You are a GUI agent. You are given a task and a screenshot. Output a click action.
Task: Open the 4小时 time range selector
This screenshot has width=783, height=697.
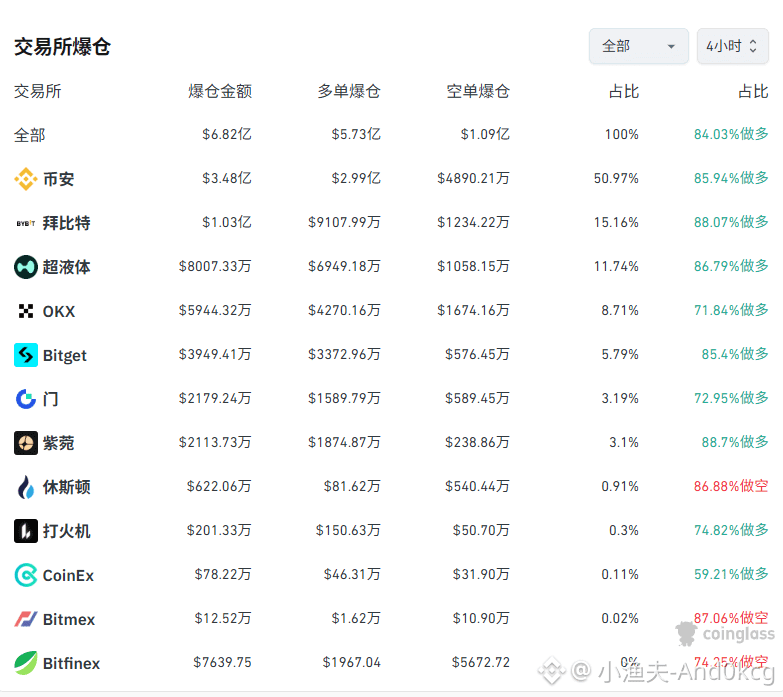click(733, 46)
